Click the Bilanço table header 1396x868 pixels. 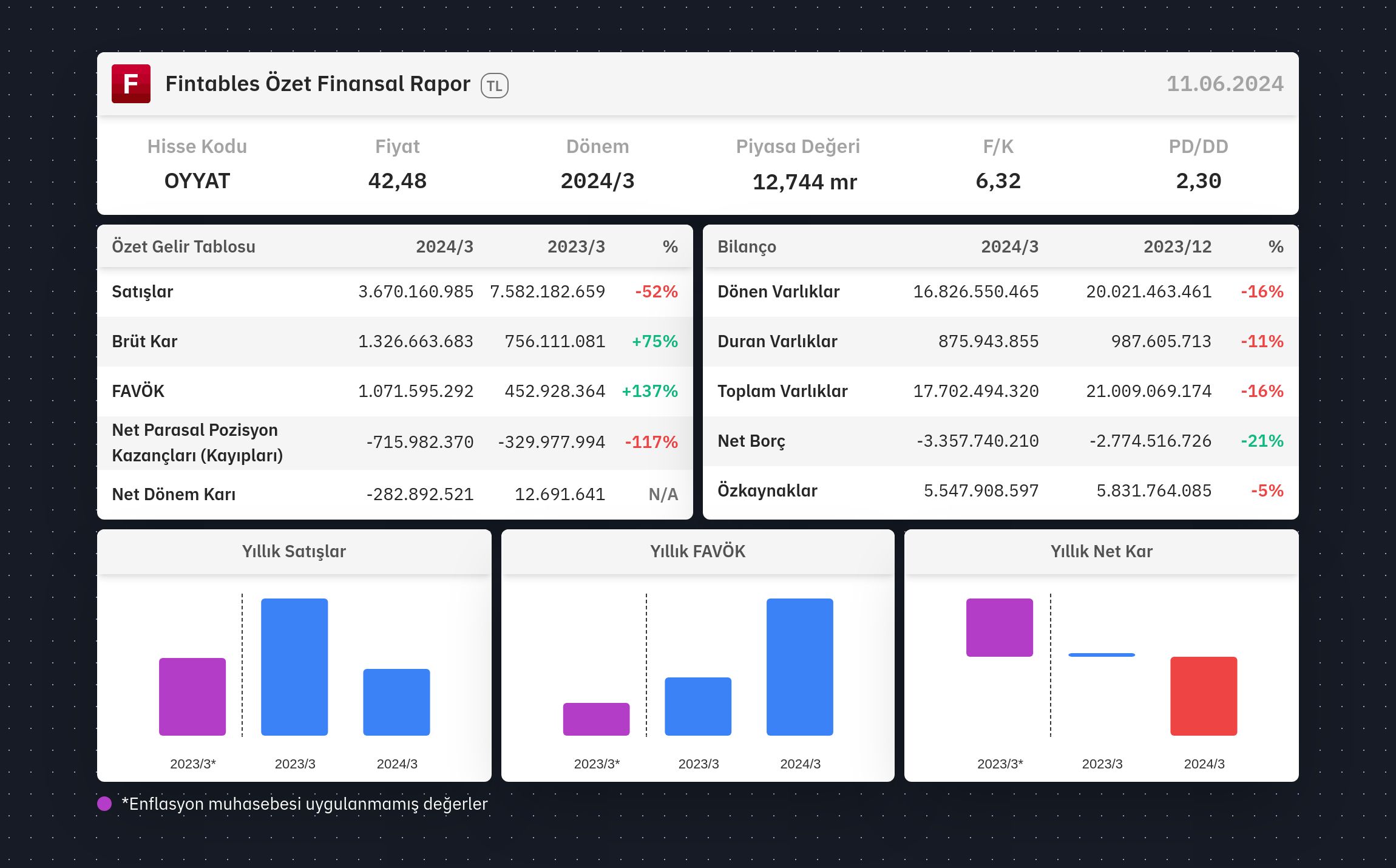(x=747, y=246)
